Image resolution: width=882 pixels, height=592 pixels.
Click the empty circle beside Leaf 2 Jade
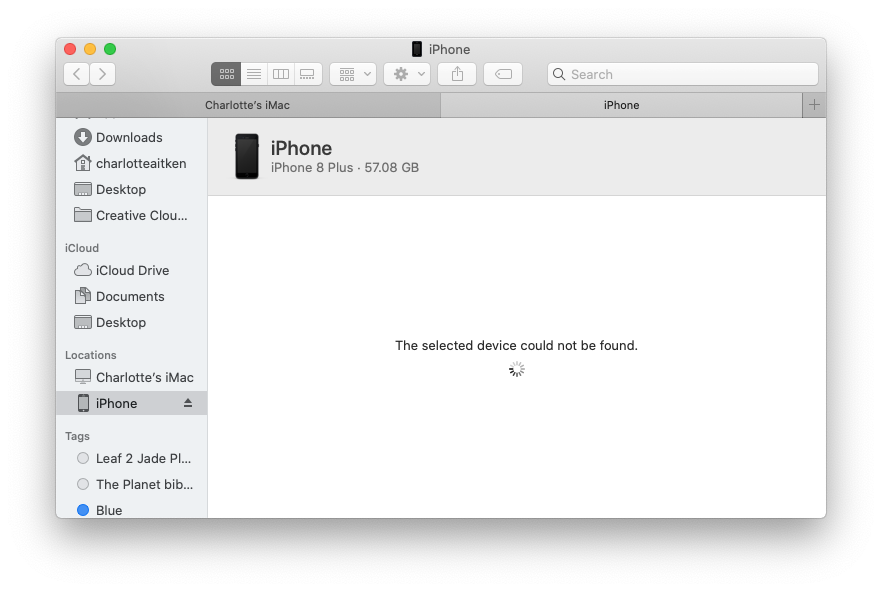click(83, 458)
